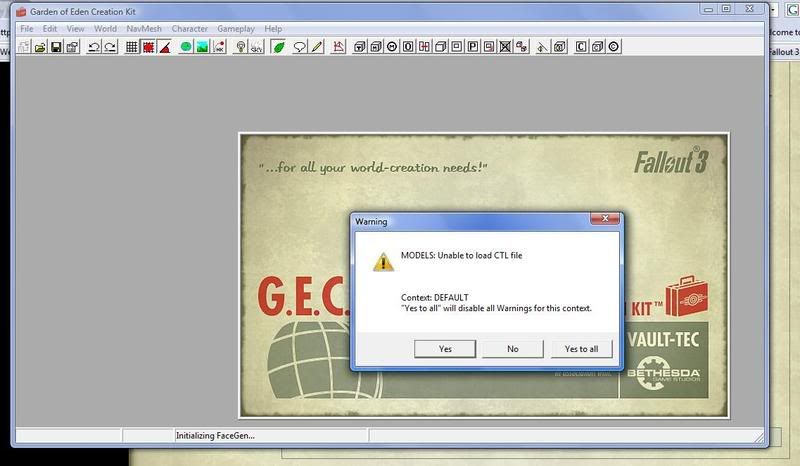Click Yes in the Warning dialog
Image resolution: width=800 pixels, height=466 pixels.
445,349
